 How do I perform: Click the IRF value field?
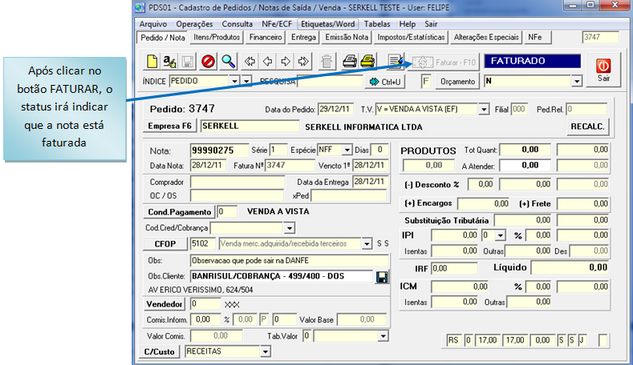coord(455,269)
